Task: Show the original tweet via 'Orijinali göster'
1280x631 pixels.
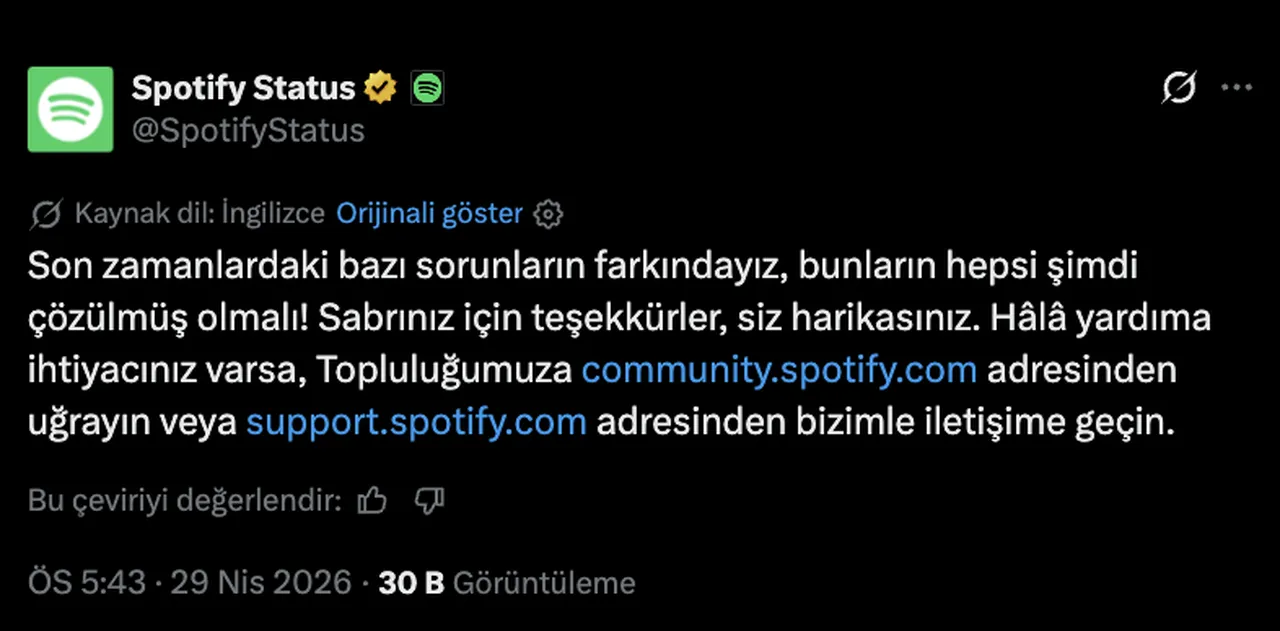Action: click(x=429, y=213)
